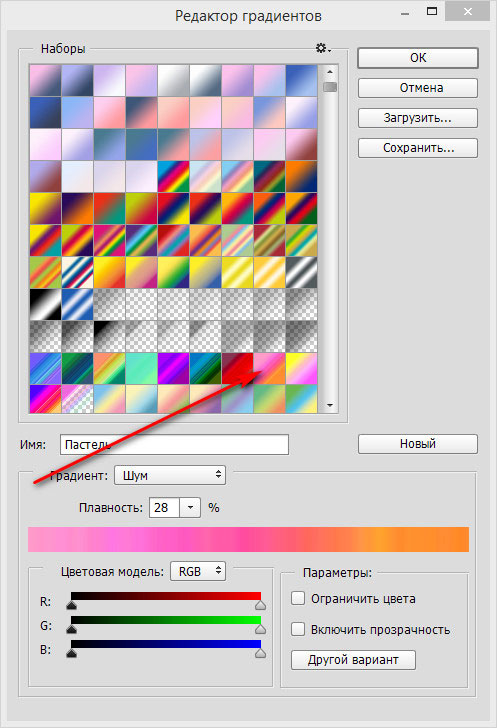Open the Цветовая модель RGB dropdown
Viewport: 497px width, 728px height.
[198, 571]
